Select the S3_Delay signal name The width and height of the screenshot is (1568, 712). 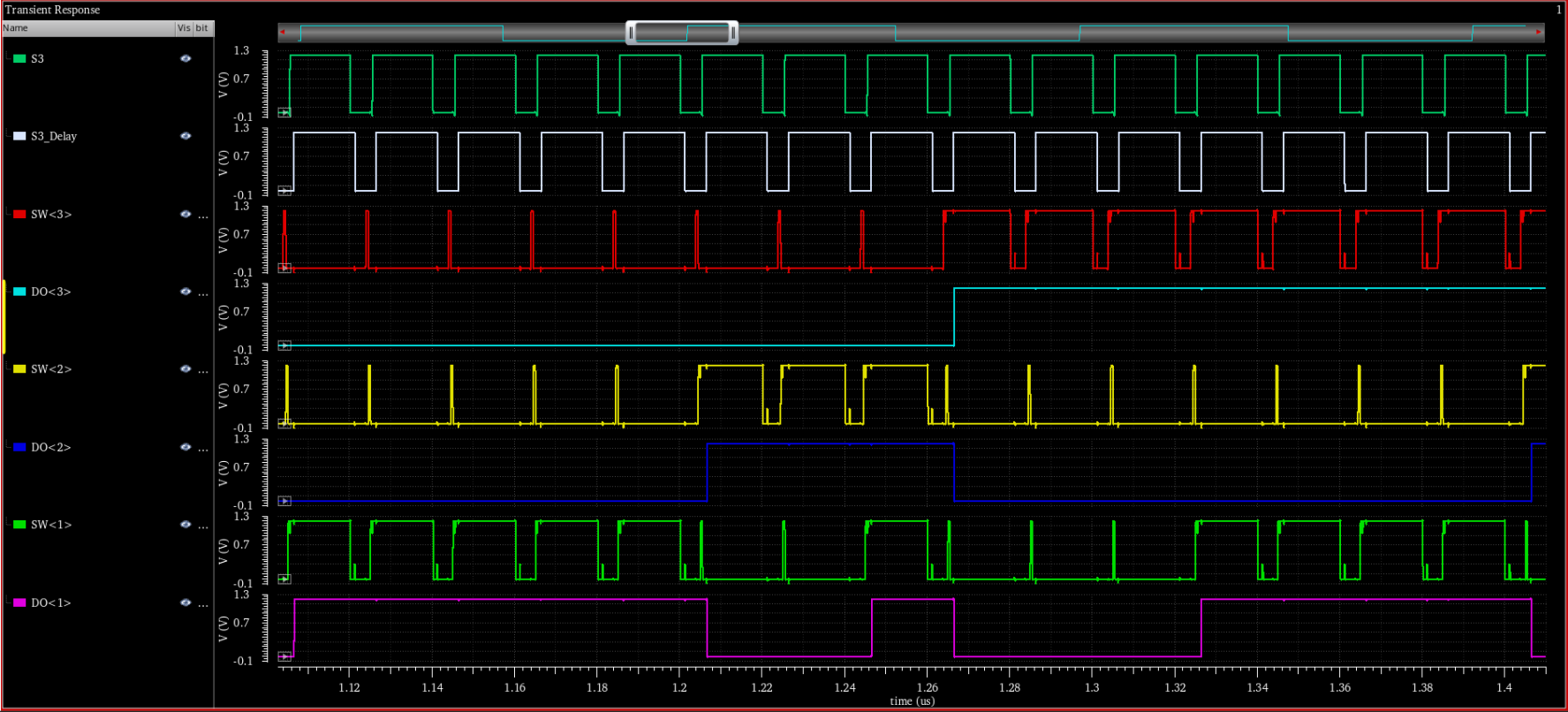54,136
